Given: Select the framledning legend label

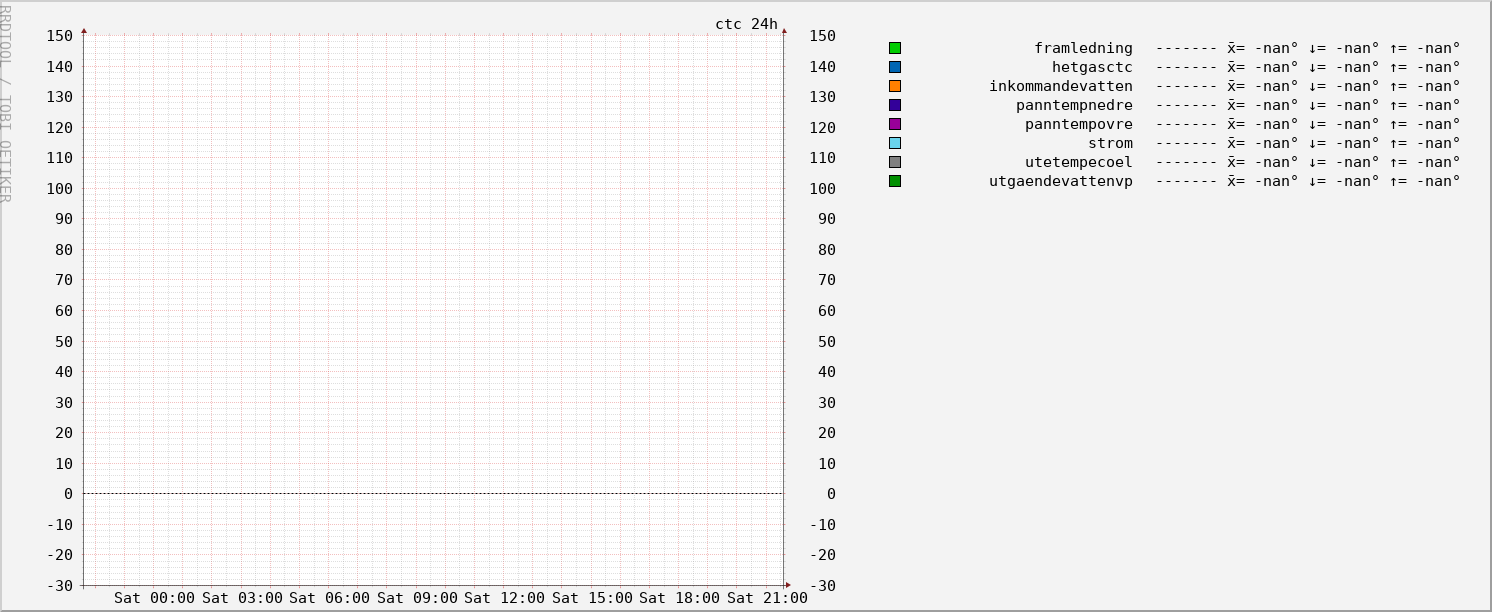Looking at the screenshot, I should coord(1083,48).
